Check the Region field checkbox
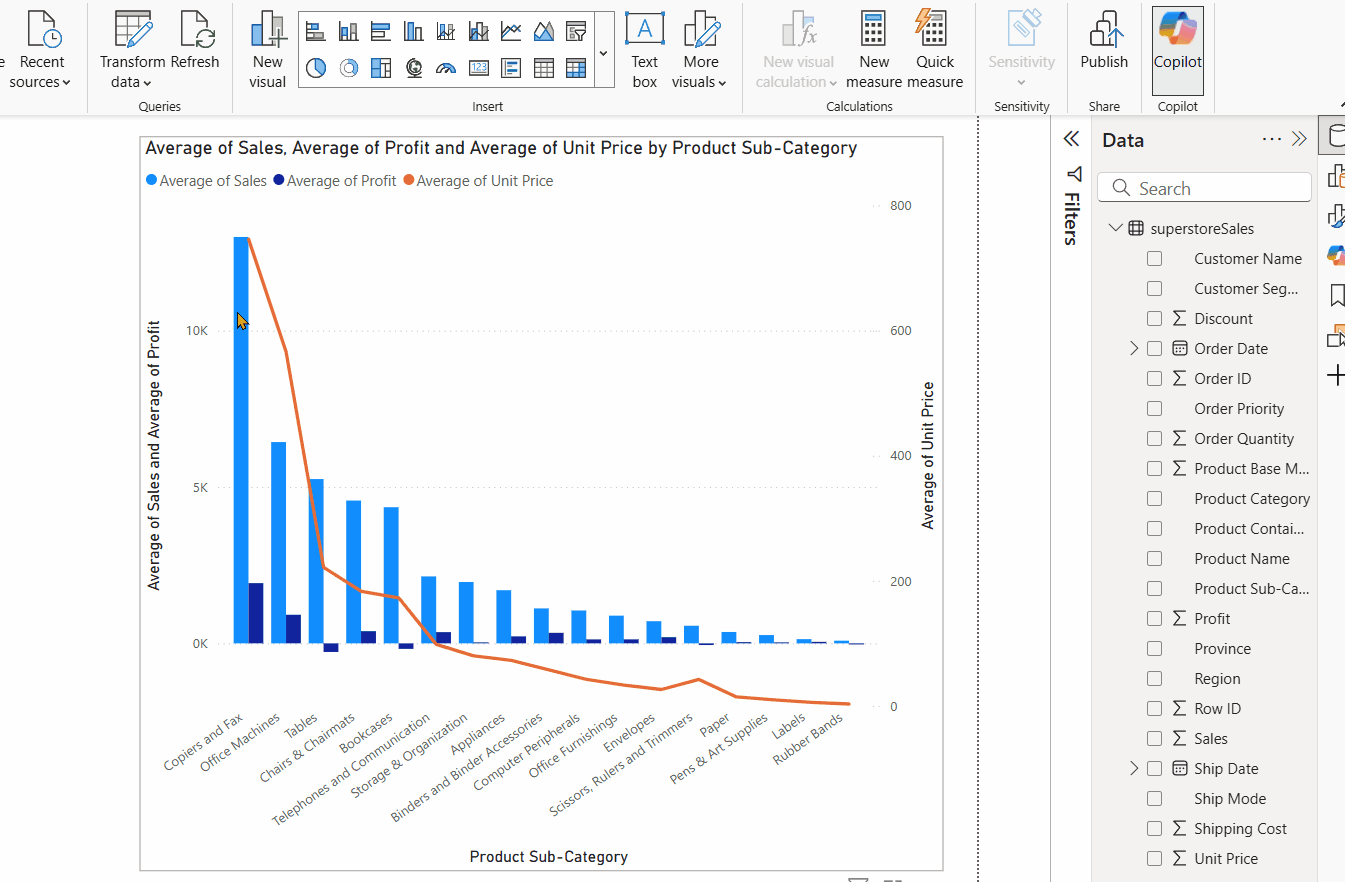 (1154, 678)
